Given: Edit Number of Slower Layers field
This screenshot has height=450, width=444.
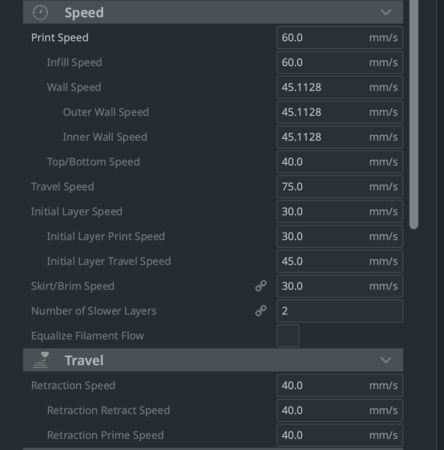Looking at the screenshot, I should 340,311.
